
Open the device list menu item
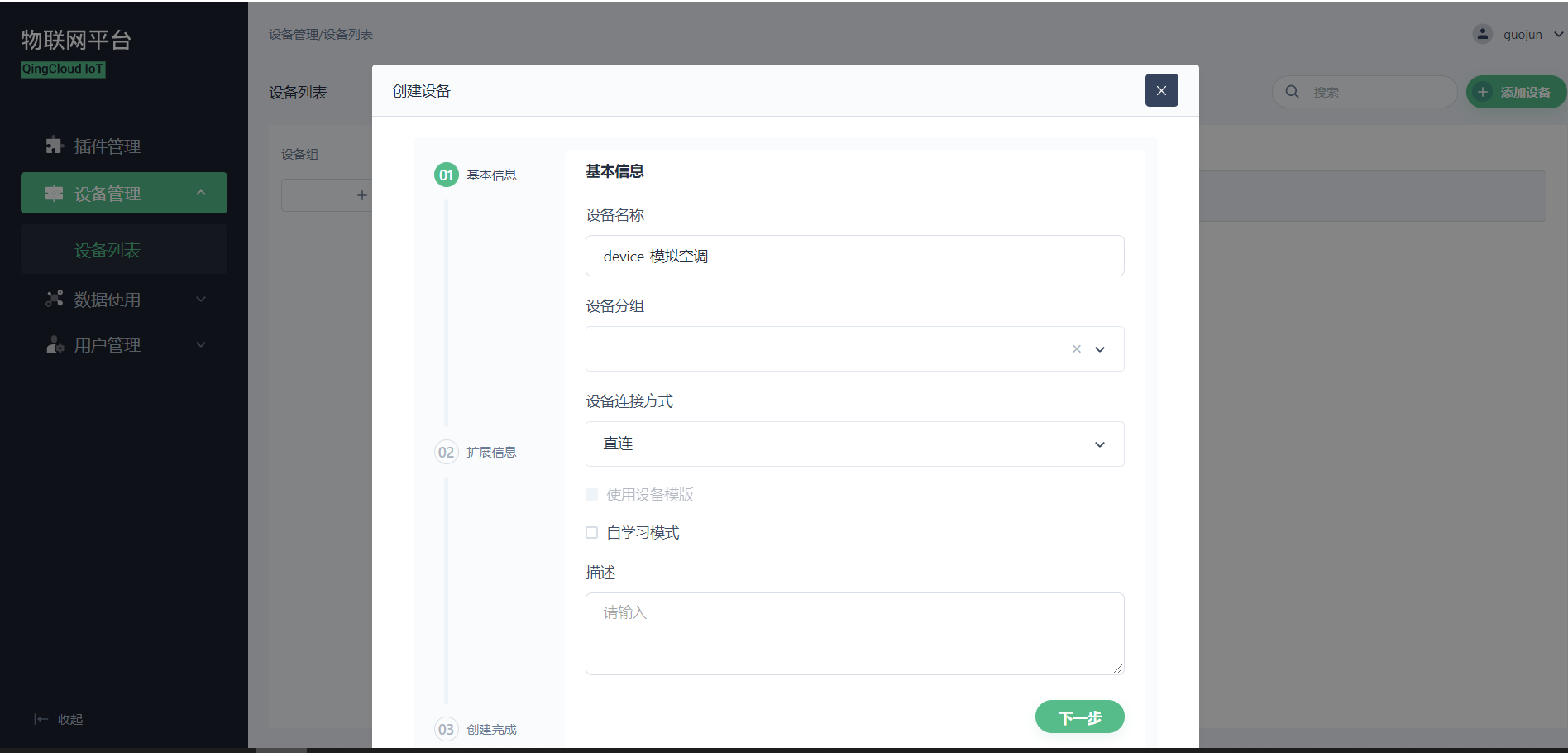click(x=108, y=250)
